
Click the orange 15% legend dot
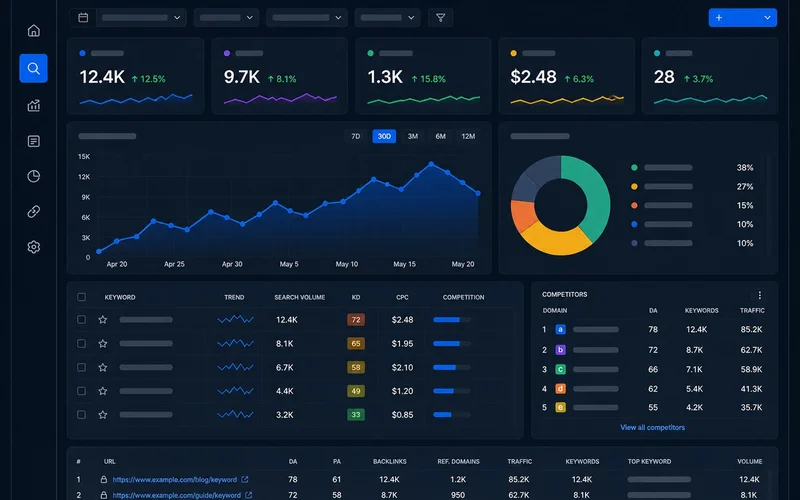[x=634, y=206]
